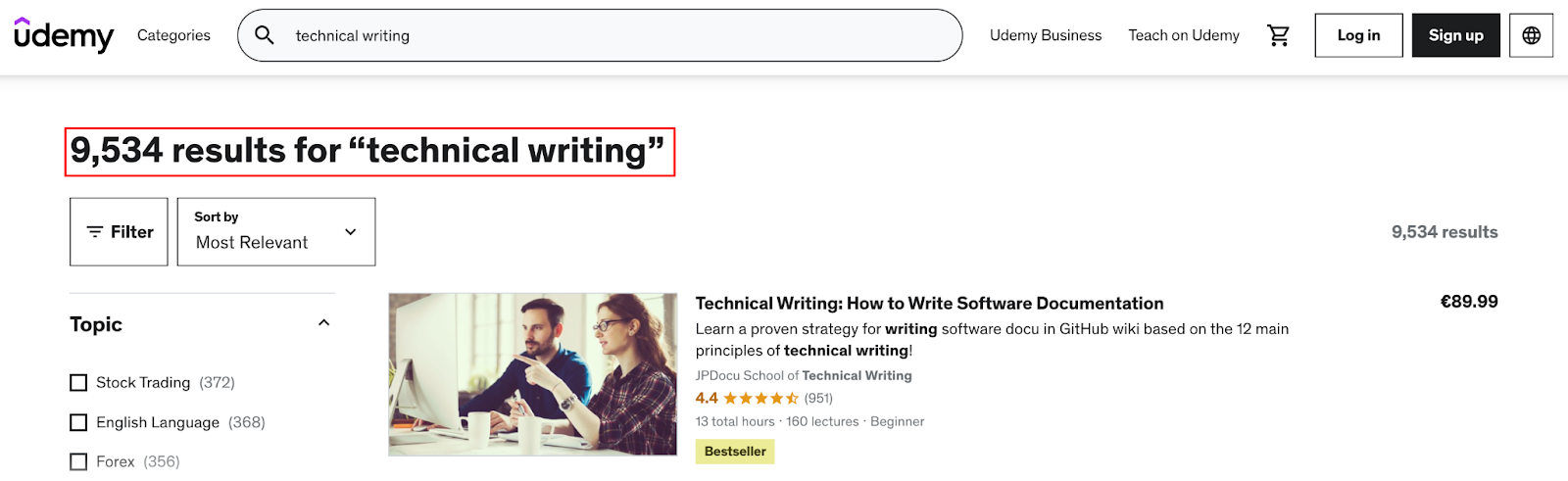1568x481 pixels.
Task: Open the language globe selector
Action: 1531,35
